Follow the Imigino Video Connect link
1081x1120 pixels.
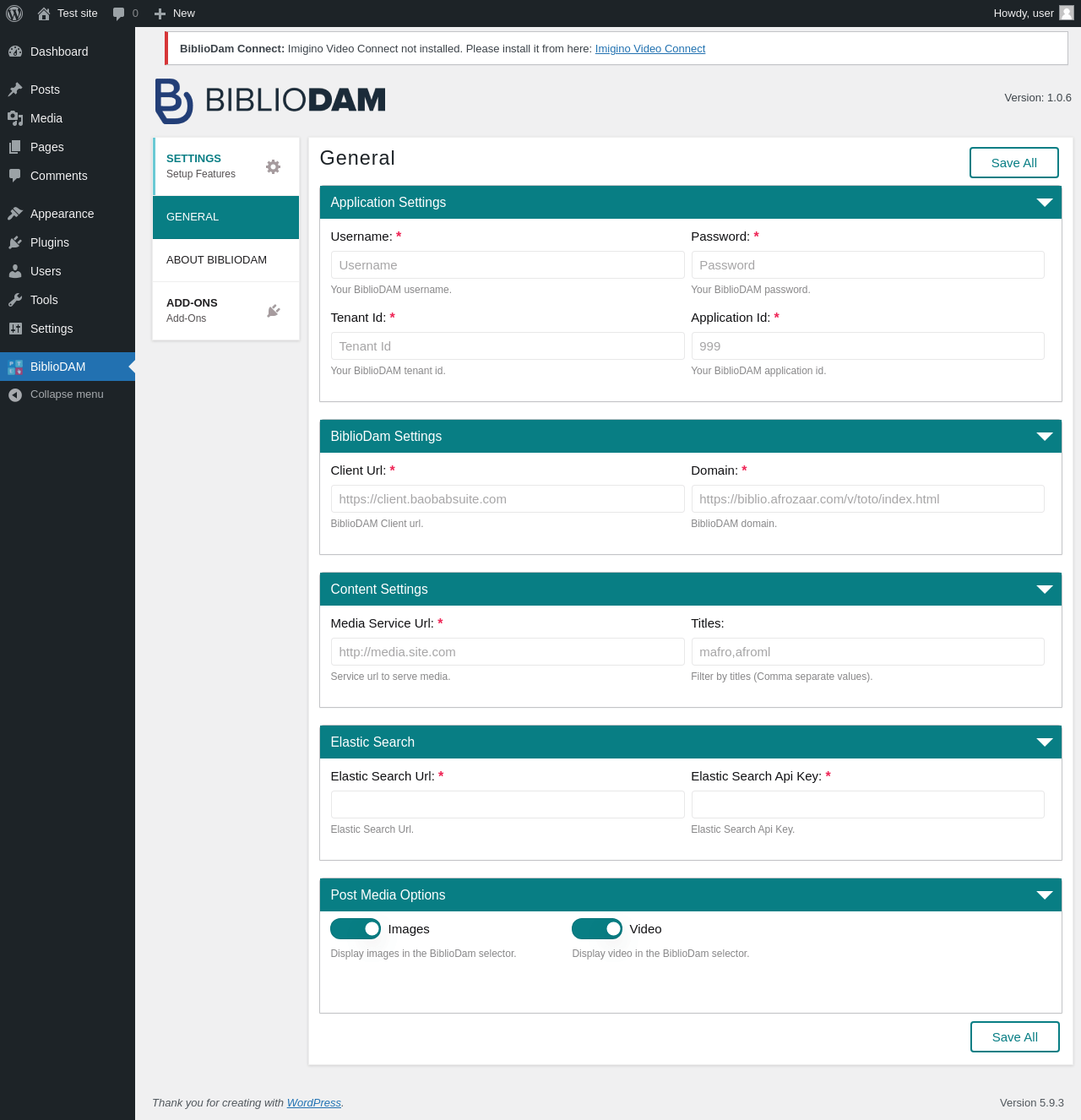(x=650, y=49)
